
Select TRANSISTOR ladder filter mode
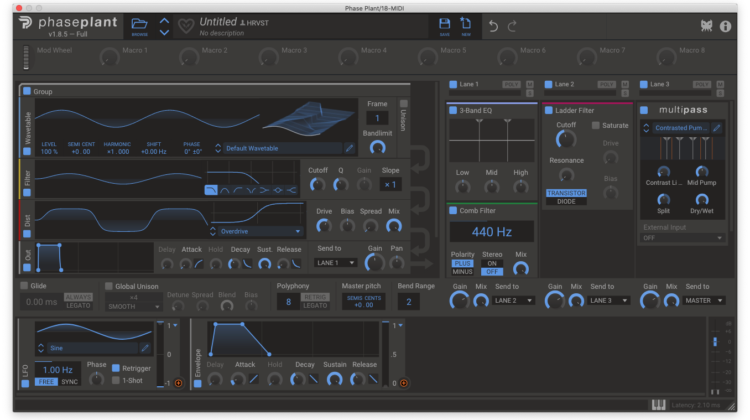point(566,193)
